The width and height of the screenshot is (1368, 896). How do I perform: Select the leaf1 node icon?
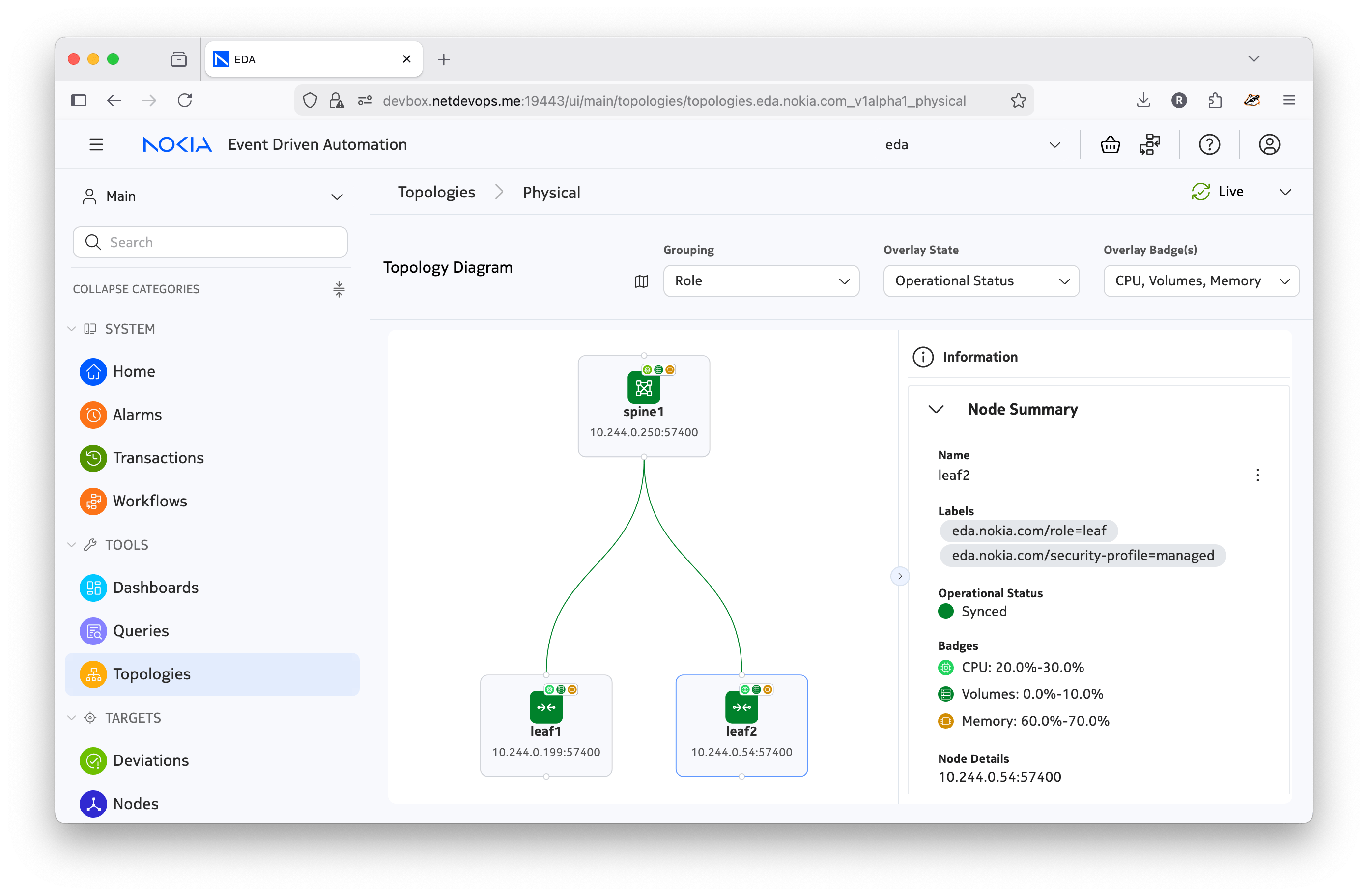pos(545,707)
